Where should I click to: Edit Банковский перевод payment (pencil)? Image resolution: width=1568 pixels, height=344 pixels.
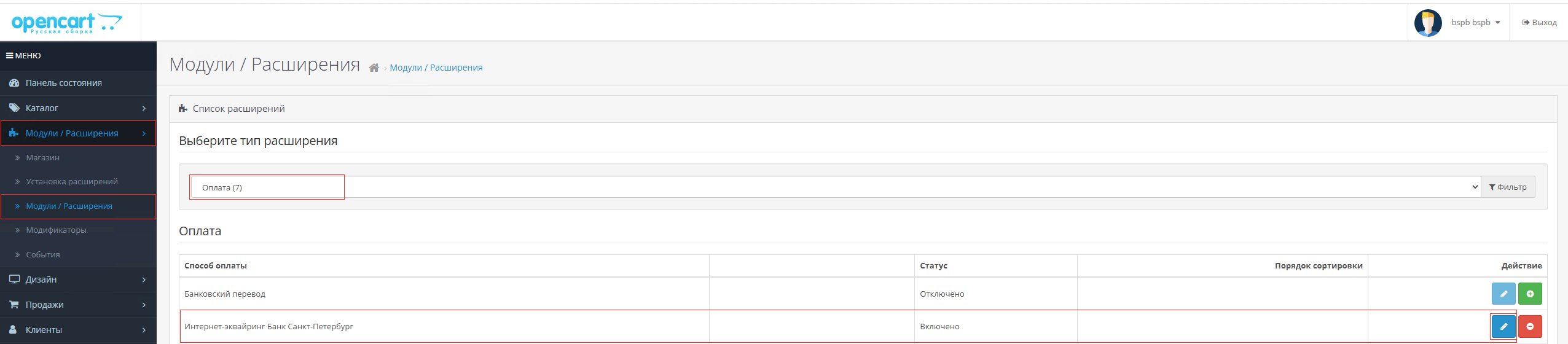coord(1503,294)
